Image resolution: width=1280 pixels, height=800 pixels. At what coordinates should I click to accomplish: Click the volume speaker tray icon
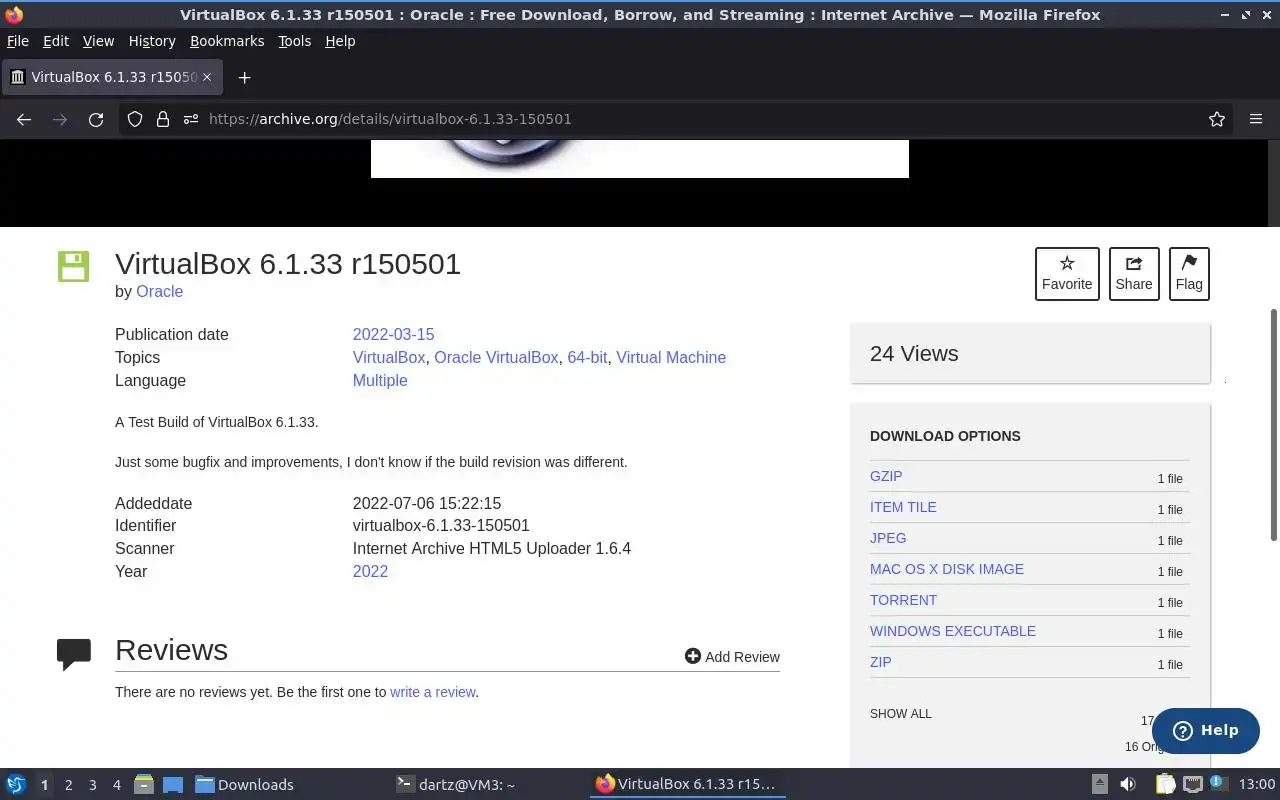click(x=1128, y=784)
